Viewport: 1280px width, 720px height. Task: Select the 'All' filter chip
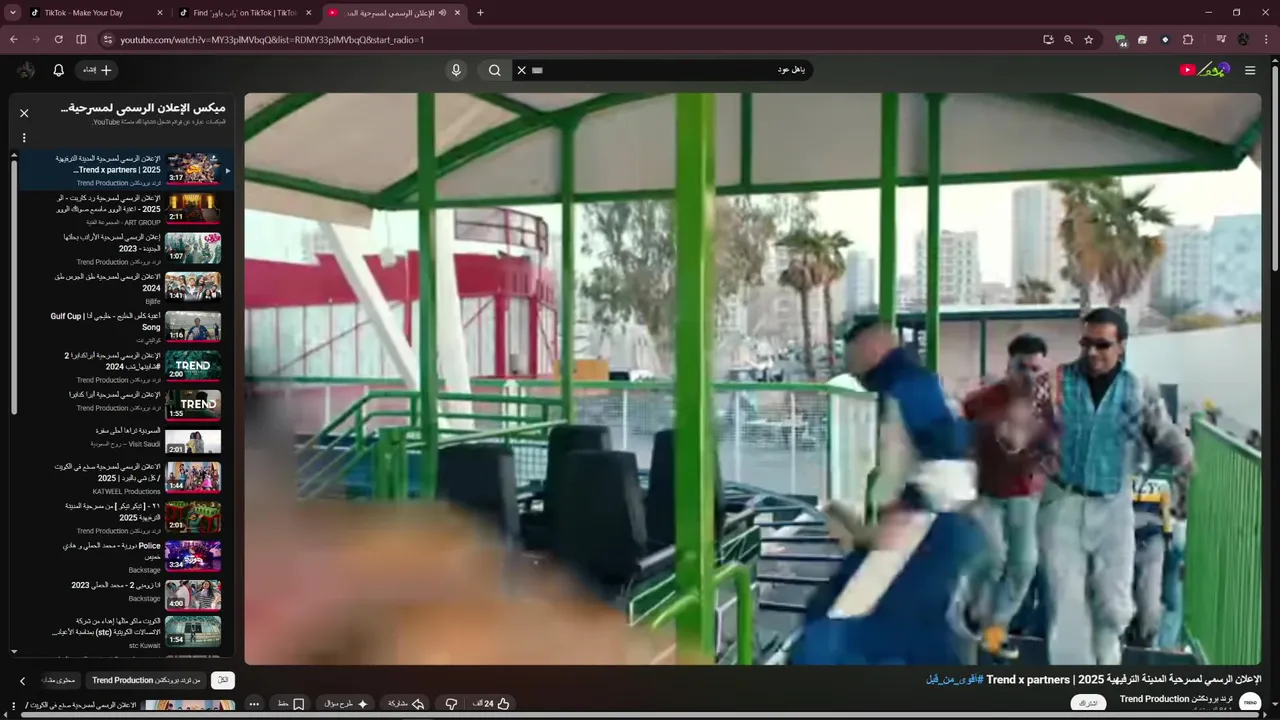pyautogui.click(x=224, y=680)
